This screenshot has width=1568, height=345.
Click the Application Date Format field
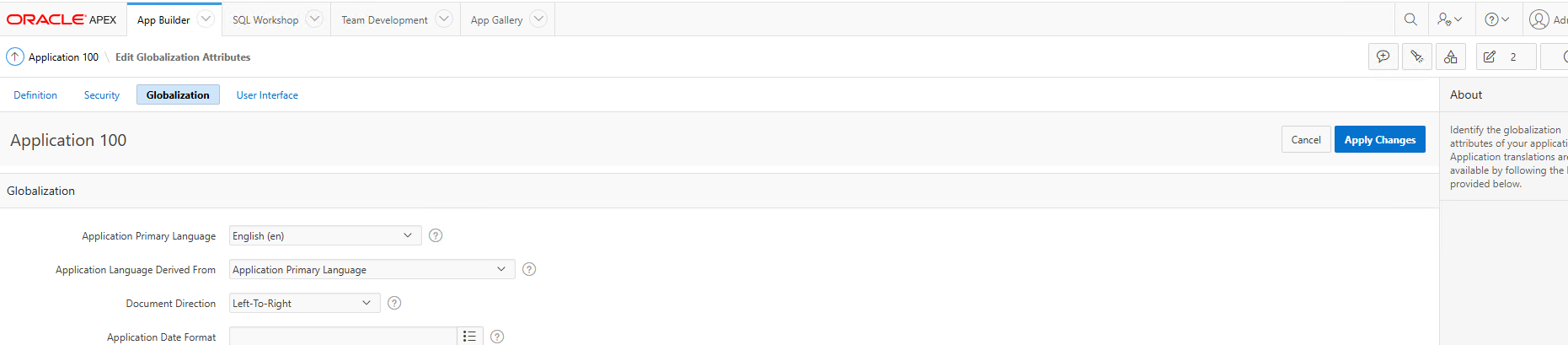[343, 337]
